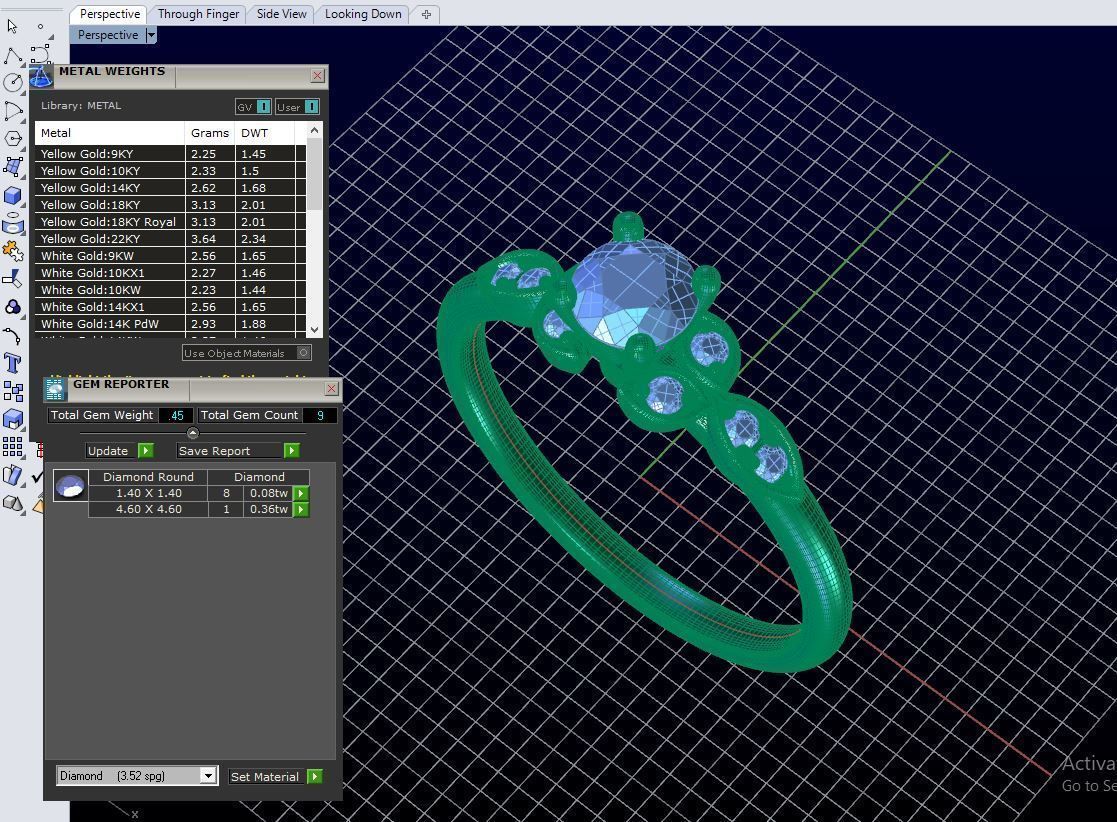Open the Surface from points tool
Screen dimensions: 1117x822
coord(13,167)
